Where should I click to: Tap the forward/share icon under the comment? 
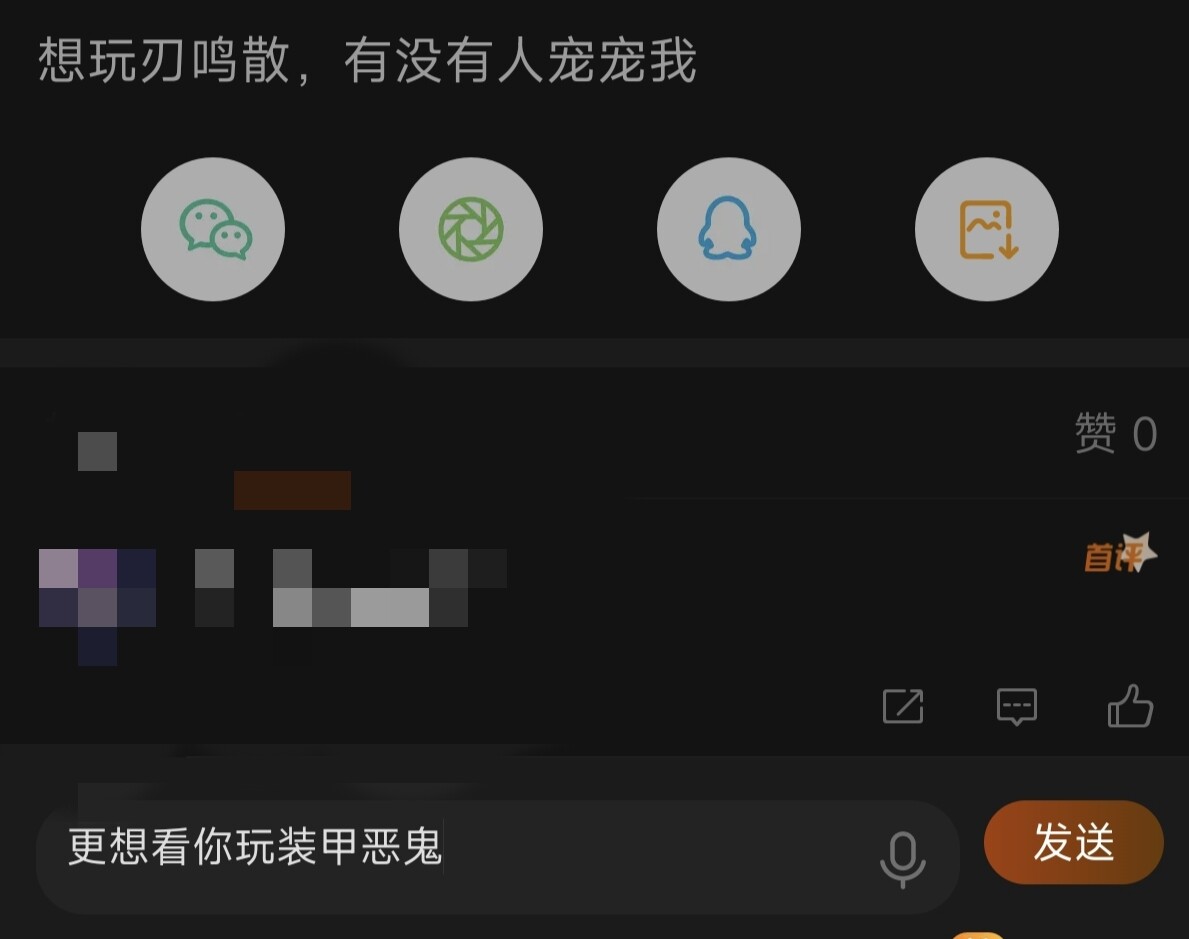pos(903,706)
